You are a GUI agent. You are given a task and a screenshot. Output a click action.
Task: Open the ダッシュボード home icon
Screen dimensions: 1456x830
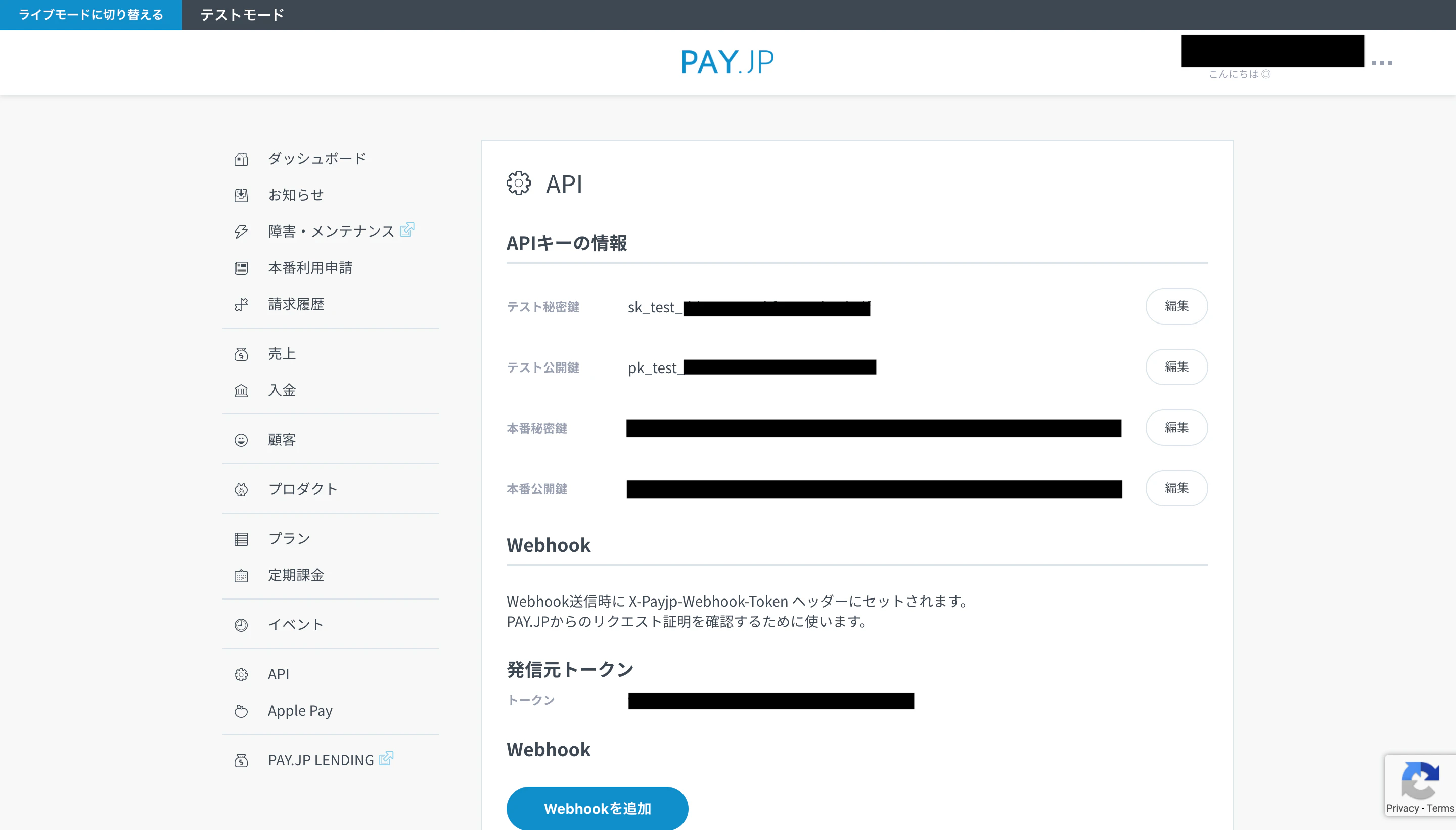tap(241, 159)
